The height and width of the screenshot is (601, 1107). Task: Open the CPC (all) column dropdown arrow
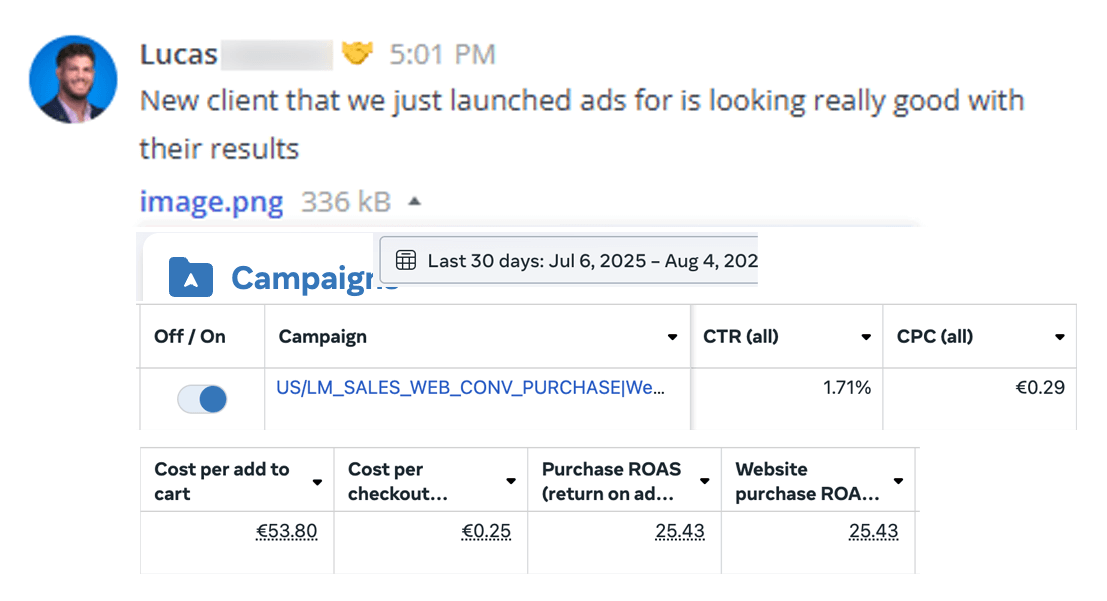pos(1060,337)
